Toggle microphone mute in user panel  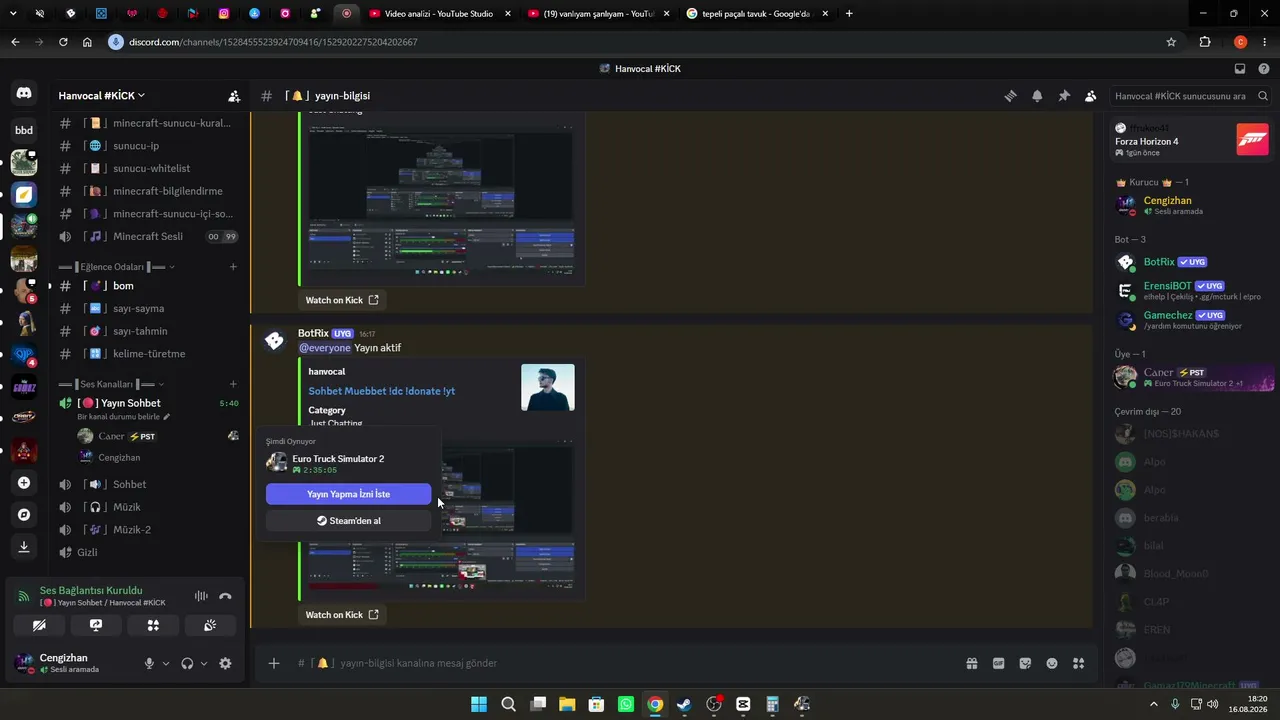pyautogui.click(x=149, y=663)
